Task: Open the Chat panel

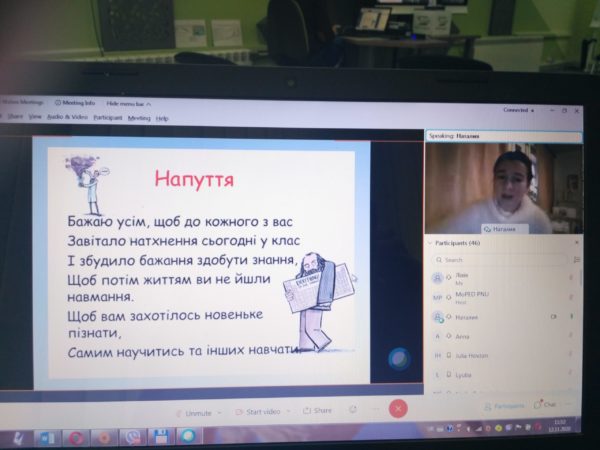Action: (x=546, y=405)
